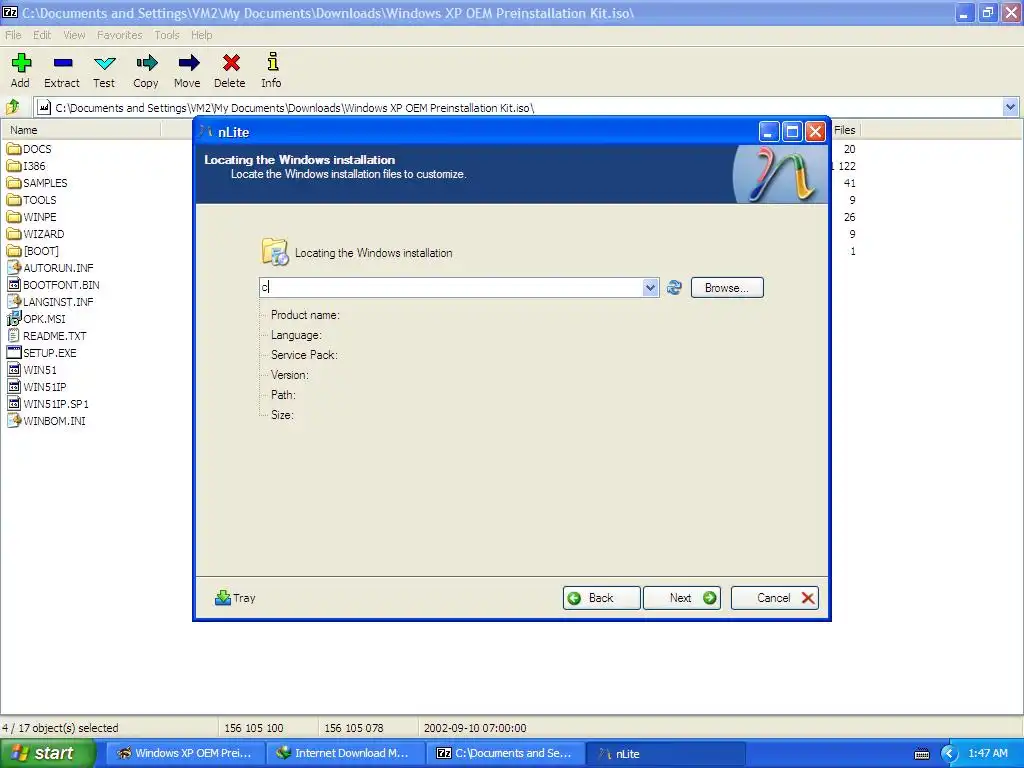The image size is (1024, 768).
Task: Switch to Internet Download M... taskbar window
Action: click(x=345, y=753)
